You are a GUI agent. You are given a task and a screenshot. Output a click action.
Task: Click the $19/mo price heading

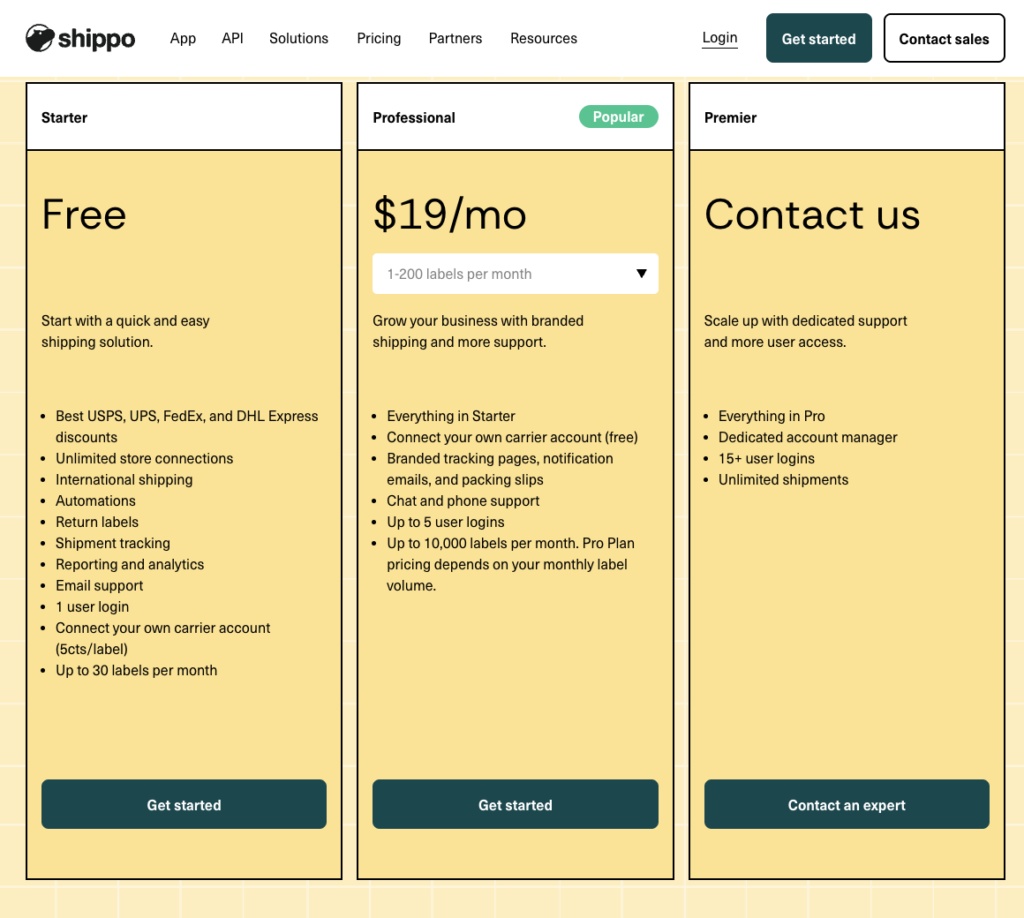[x=449, y=215]
